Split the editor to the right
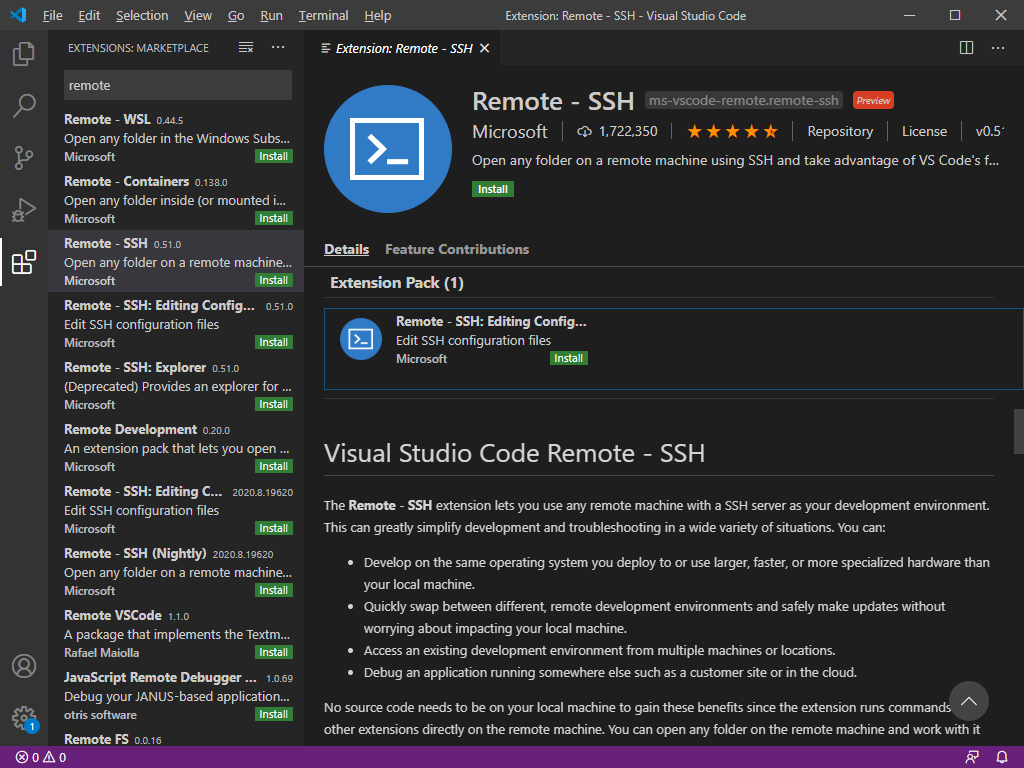The image size is (1024, 768). (967, 48)
